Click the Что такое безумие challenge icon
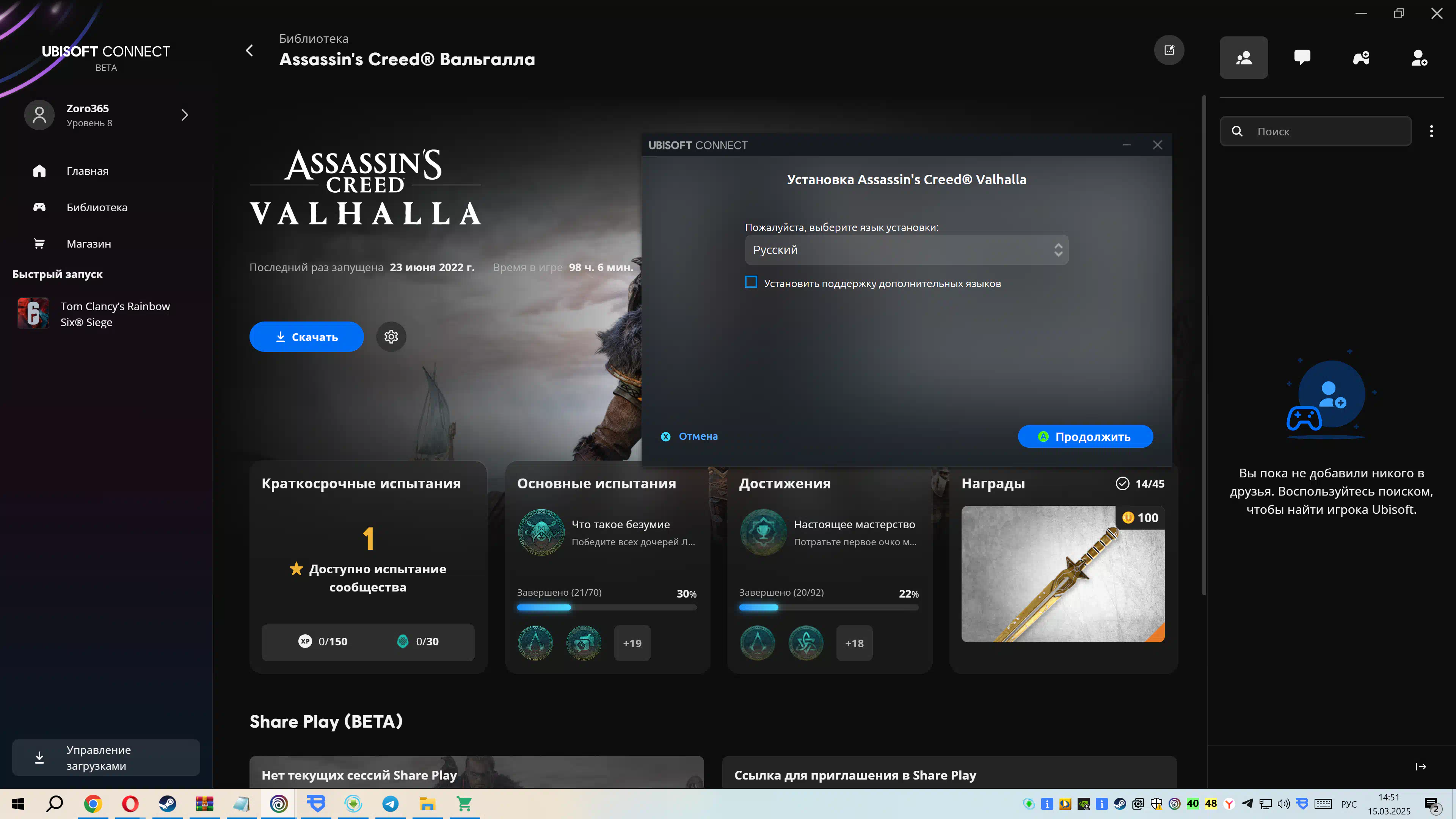 point(541,532)
